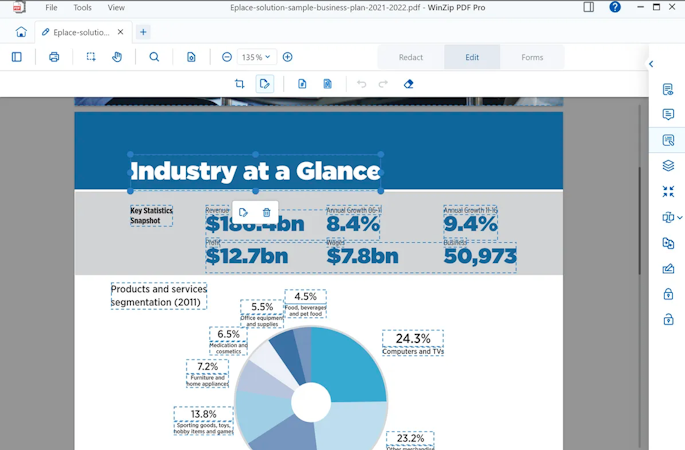Switch to the Forms tab

532,57
